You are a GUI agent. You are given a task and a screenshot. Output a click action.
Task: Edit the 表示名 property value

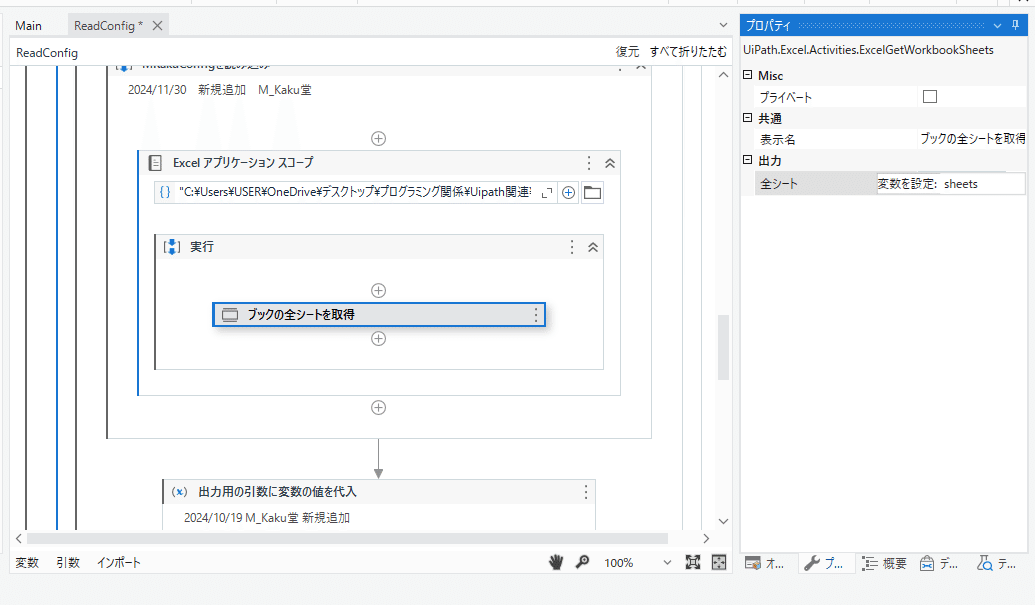click(972, 139)
